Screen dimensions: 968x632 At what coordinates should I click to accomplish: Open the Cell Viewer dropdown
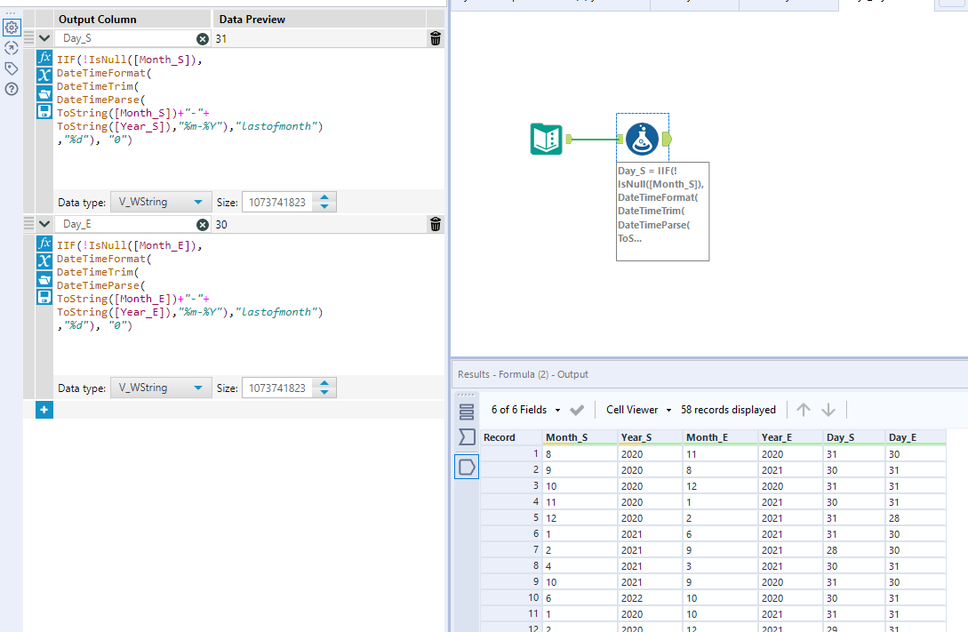point(637,410)
